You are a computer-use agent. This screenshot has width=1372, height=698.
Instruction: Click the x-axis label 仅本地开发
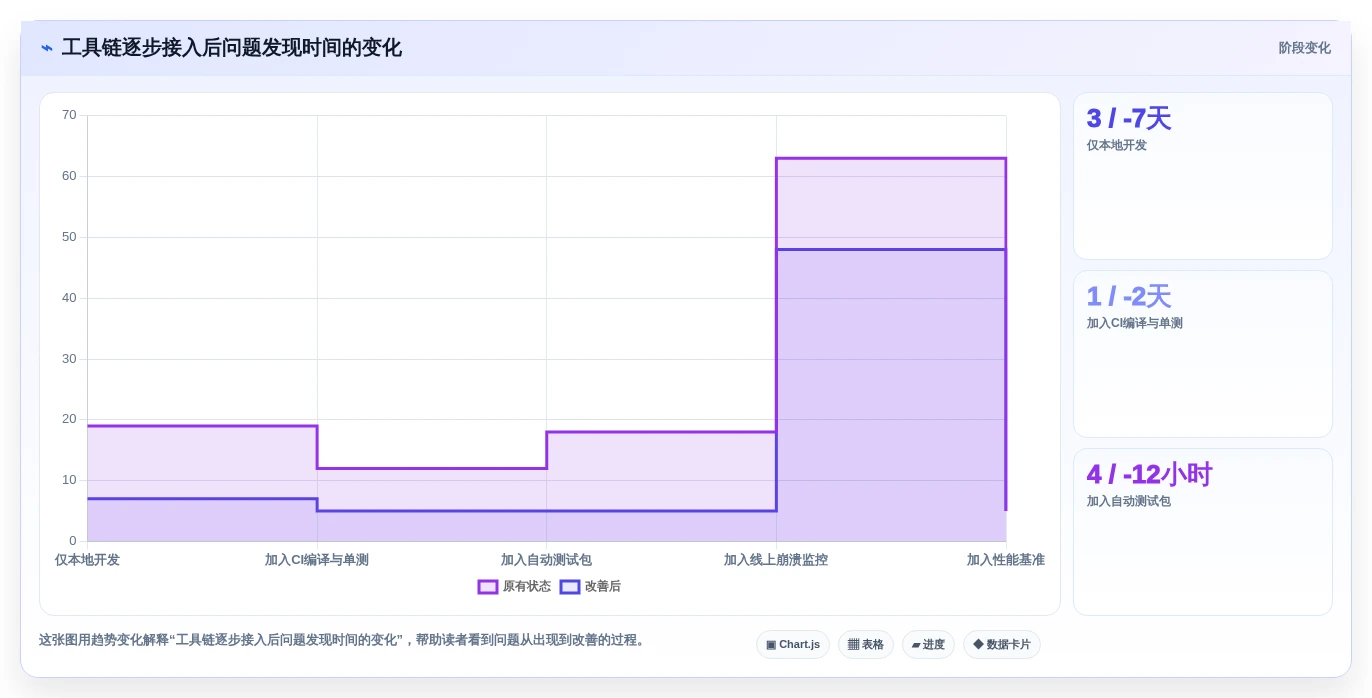click(87, 560)
